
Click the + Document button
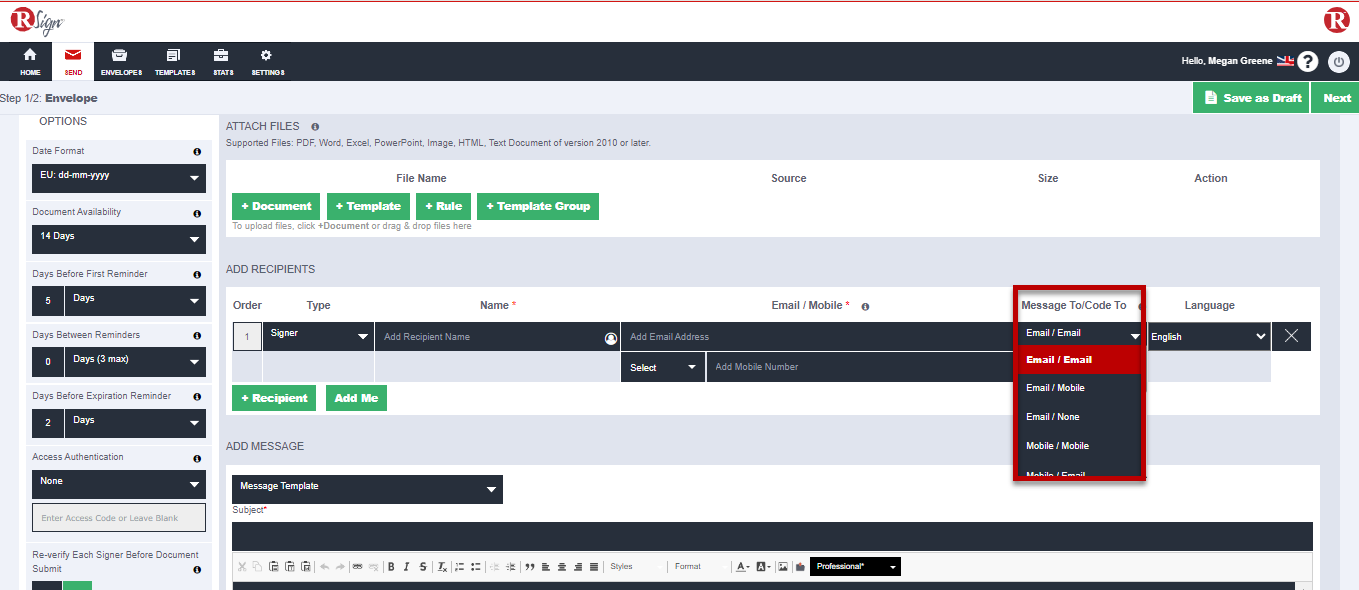coord(276,206)
